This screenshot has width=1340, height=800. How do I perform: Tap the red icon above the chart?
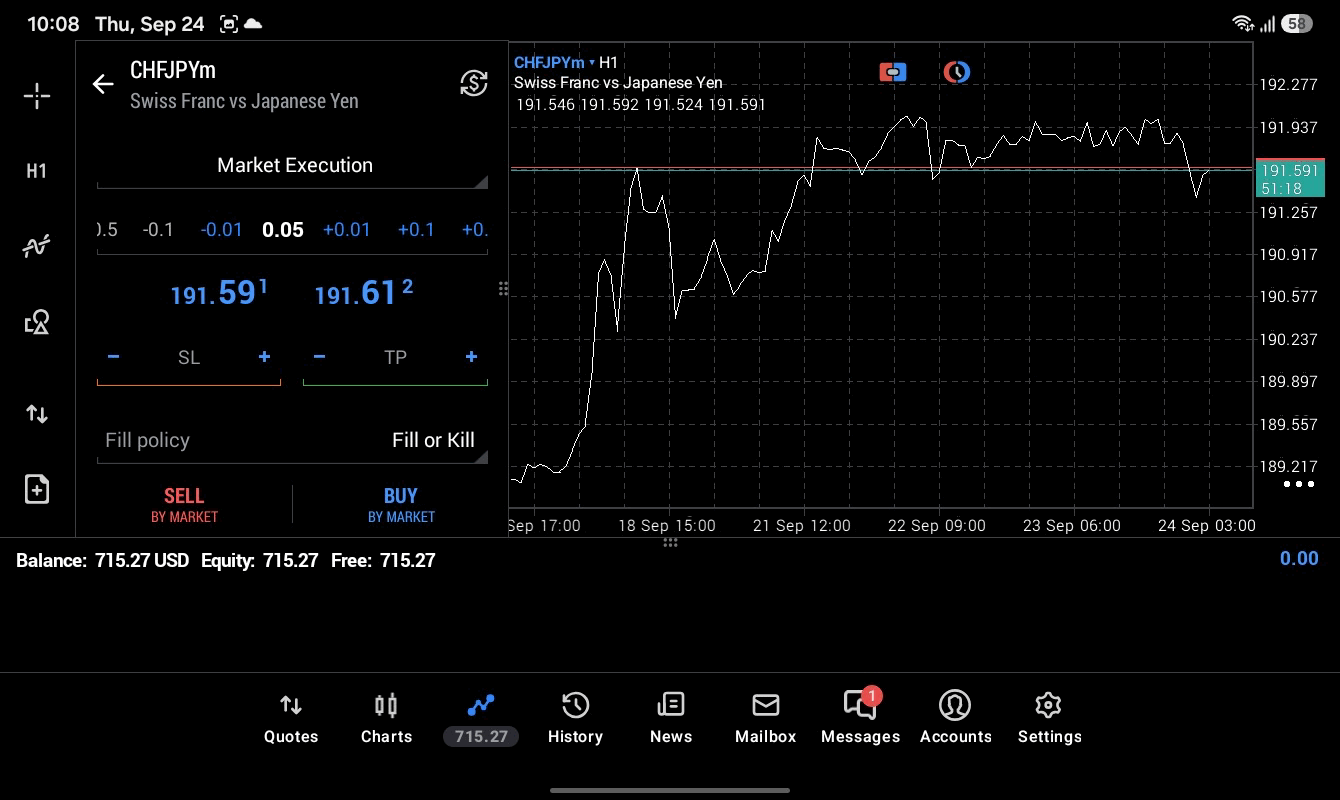coord(893,72)
